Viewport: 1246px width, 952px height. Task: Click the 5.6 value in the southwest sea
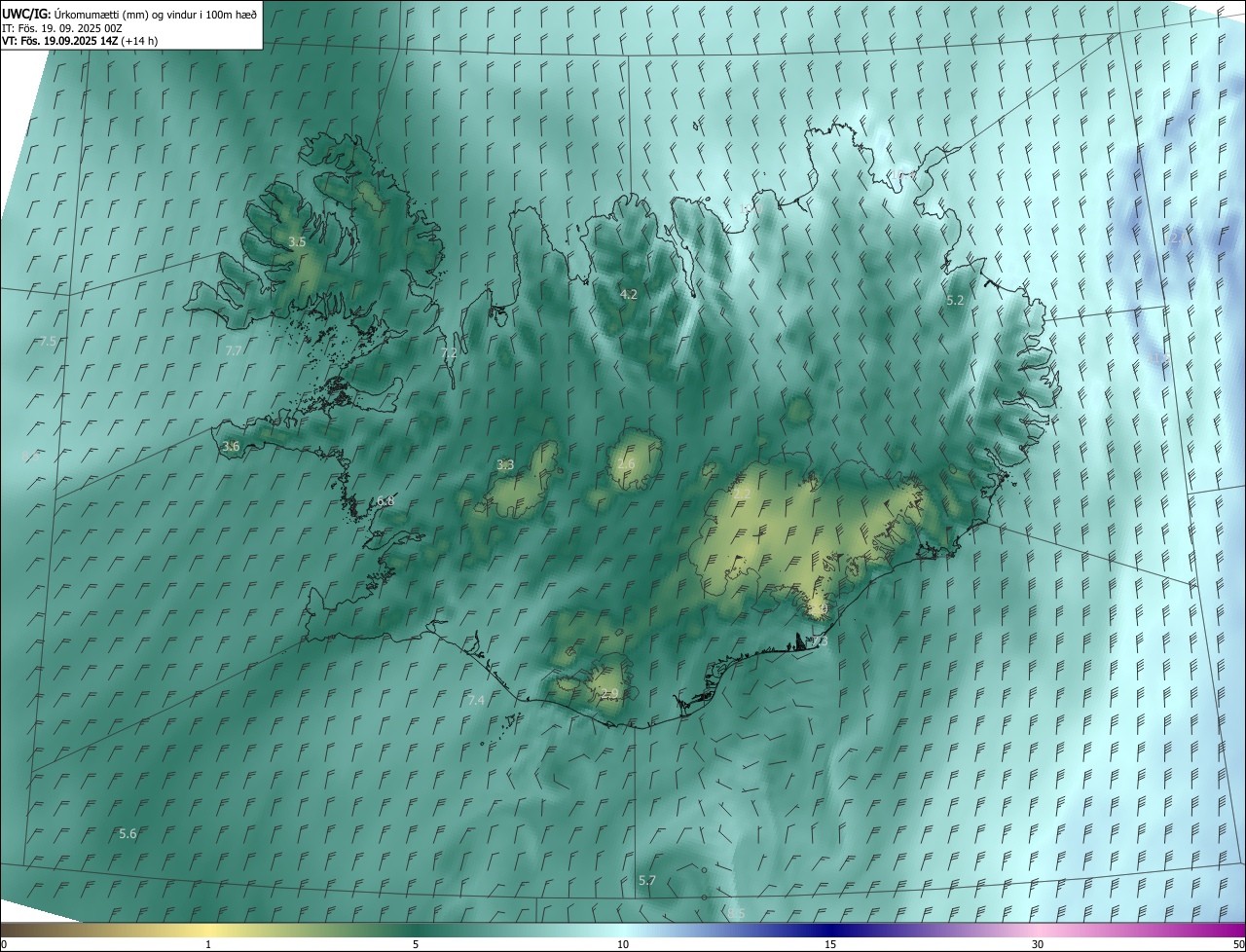(x=128, y=834)
